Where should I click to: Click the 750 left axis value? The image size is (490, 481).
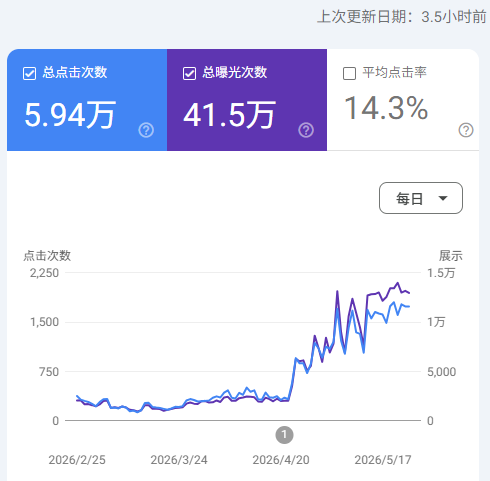49,372
